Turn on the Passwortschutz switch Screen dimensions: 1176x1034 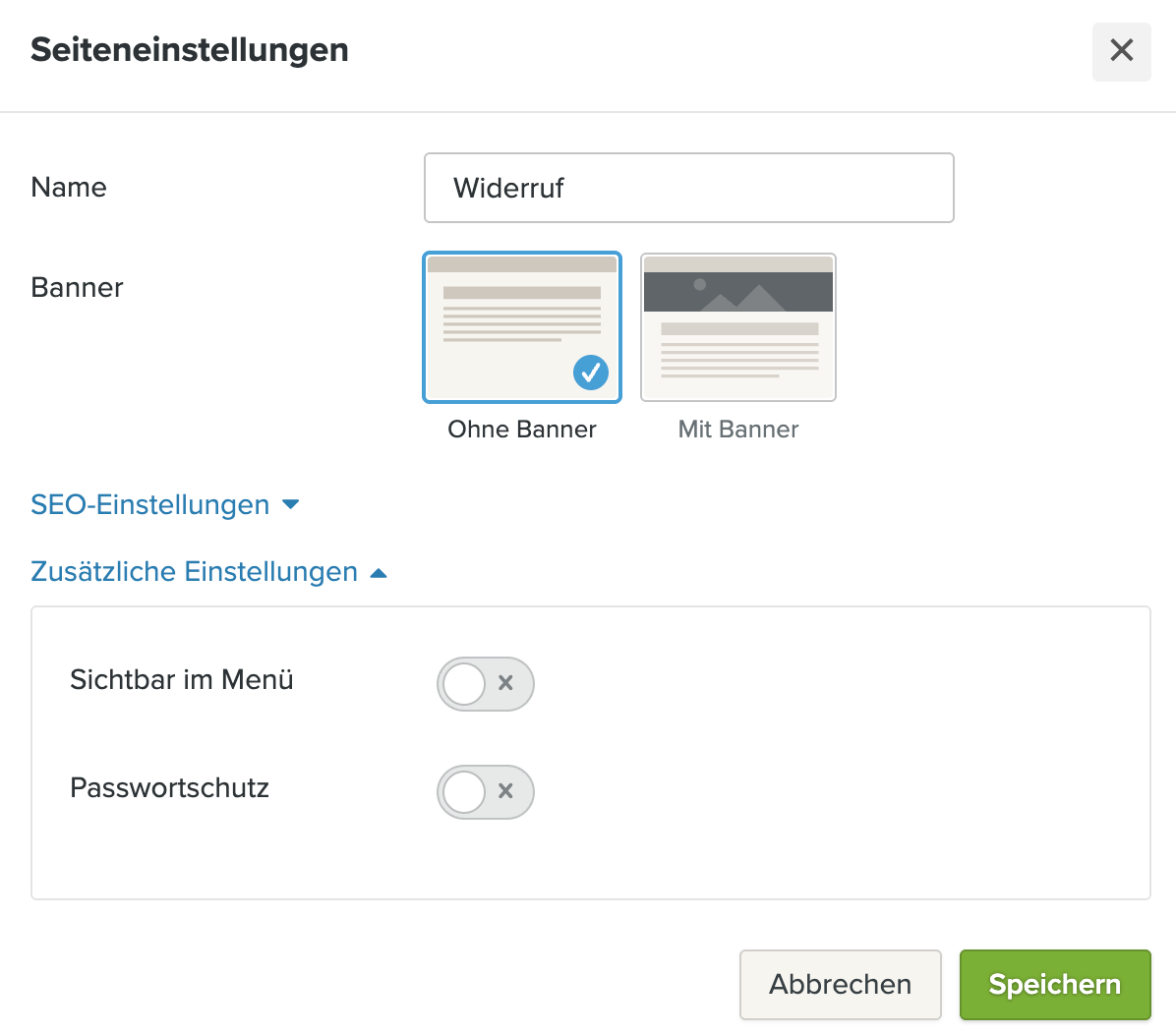click(486, 792)
